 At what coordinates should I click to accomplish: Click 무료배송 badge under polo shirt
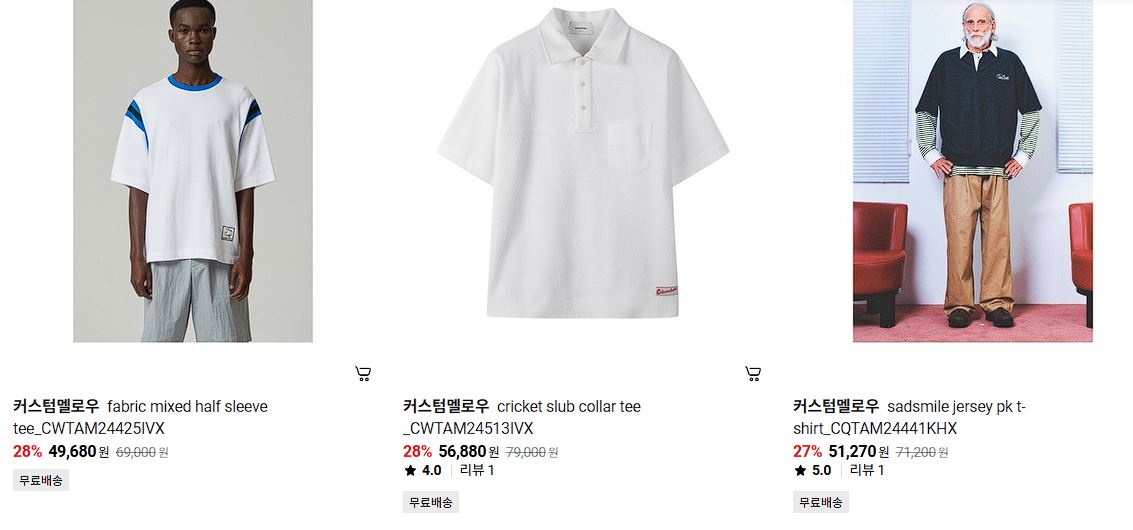click(x=431, y=502)
